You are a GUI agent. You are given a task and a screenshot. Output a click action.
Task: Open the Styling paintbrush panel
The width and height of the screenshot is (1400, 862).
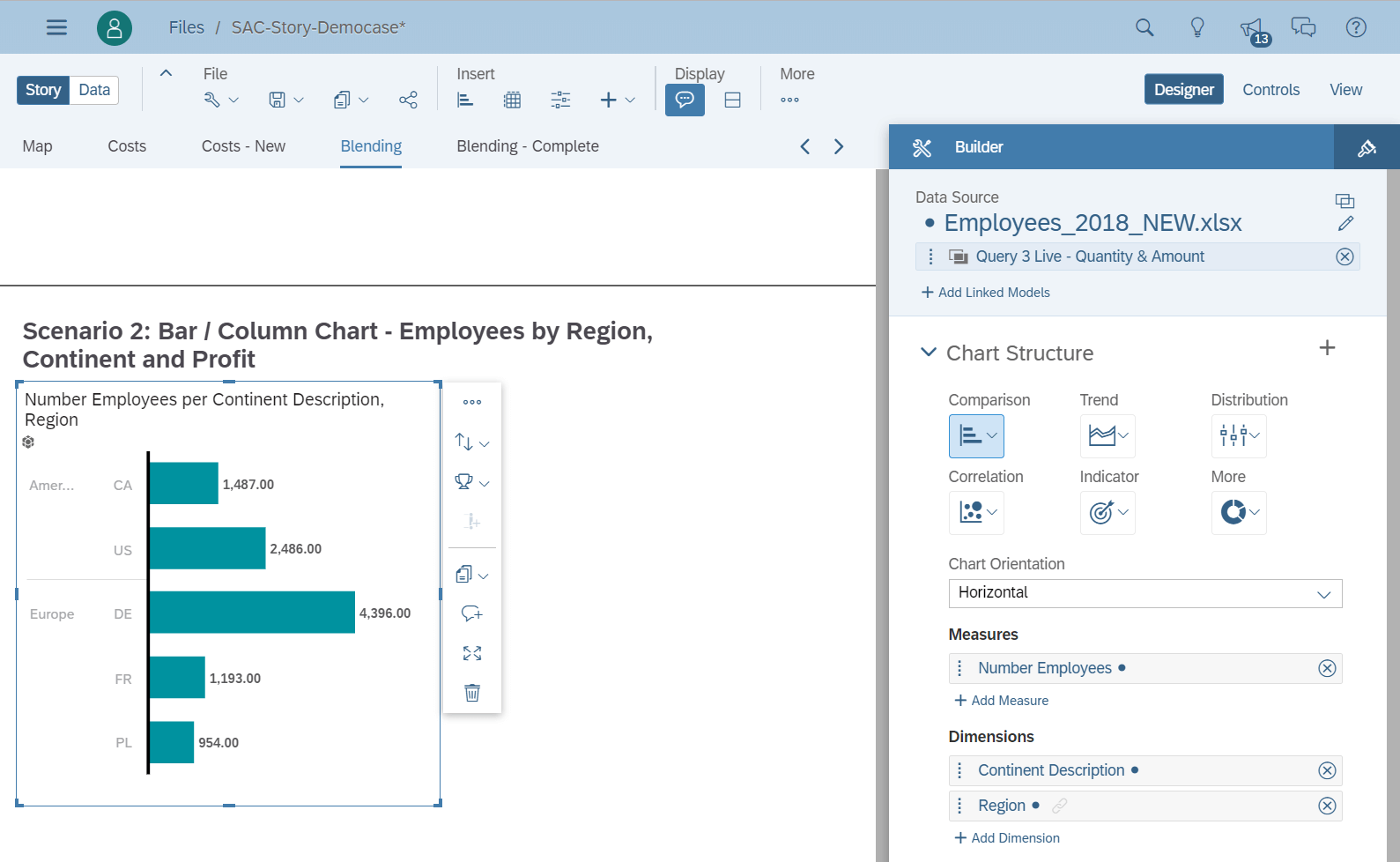[1367, 147]
